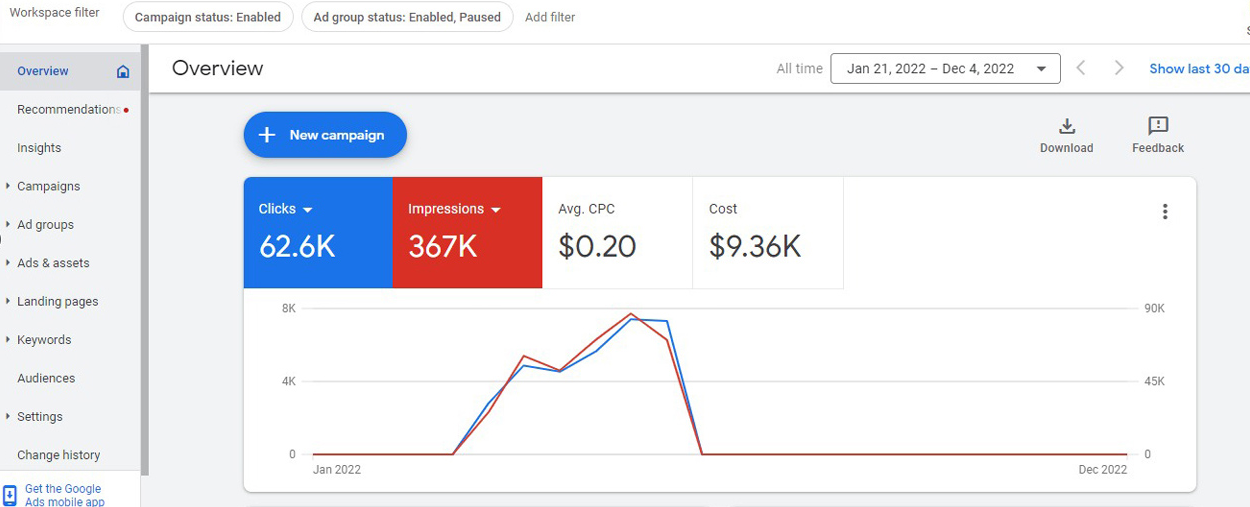Click the red Recommendations notification dot
Image resolution: width=1250 pixels, height=507 pixels.
[126, 110]
